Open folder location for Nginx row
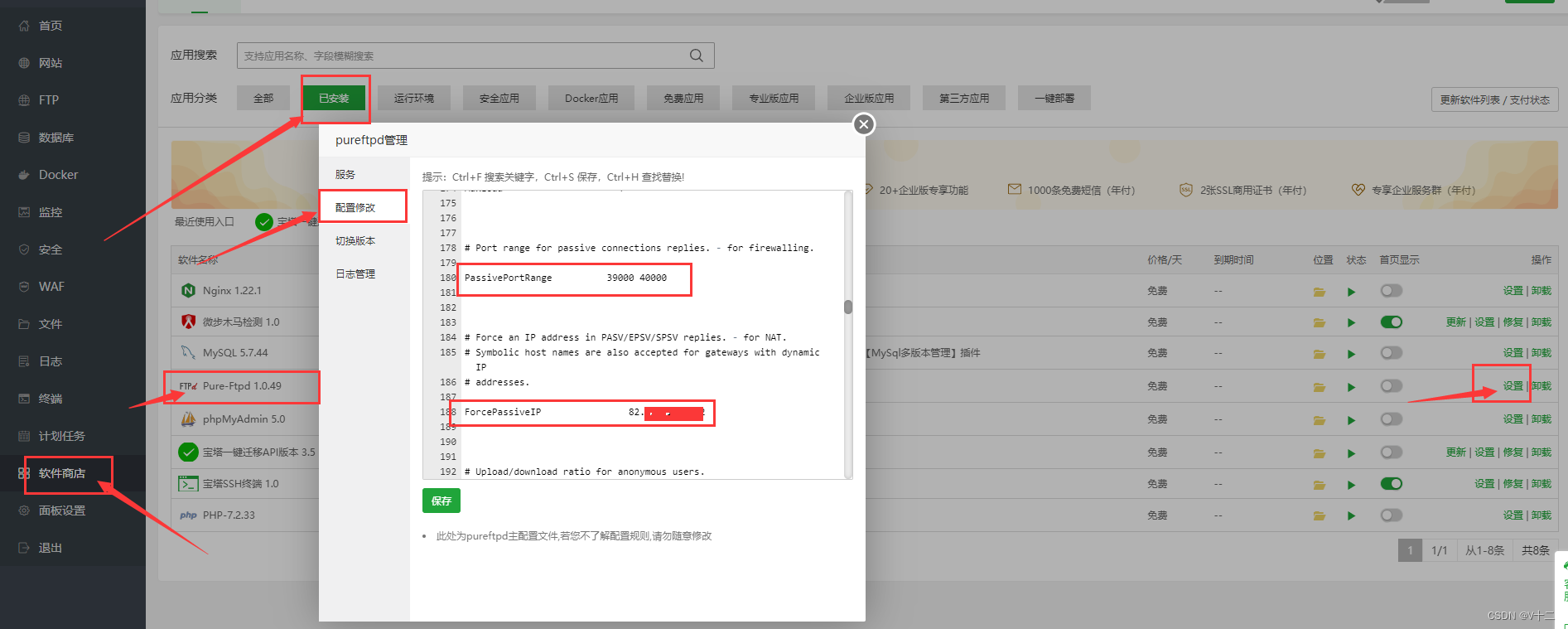The width and height of the screenshot is (1568, 629). tap(1320, 292)
